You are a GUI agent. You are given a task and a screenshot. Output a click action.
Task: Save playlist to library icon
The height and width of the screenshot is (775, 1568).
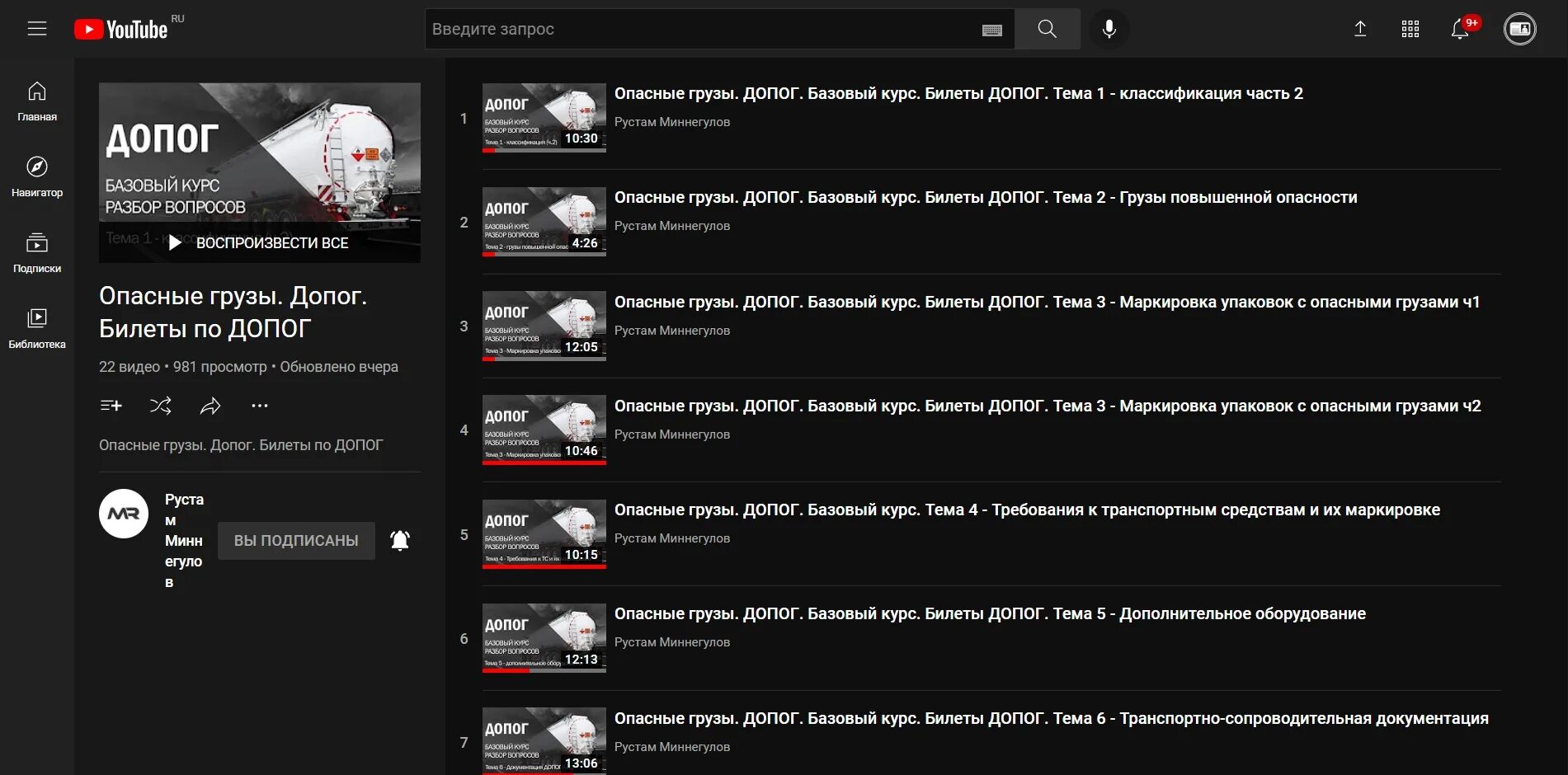111,406
